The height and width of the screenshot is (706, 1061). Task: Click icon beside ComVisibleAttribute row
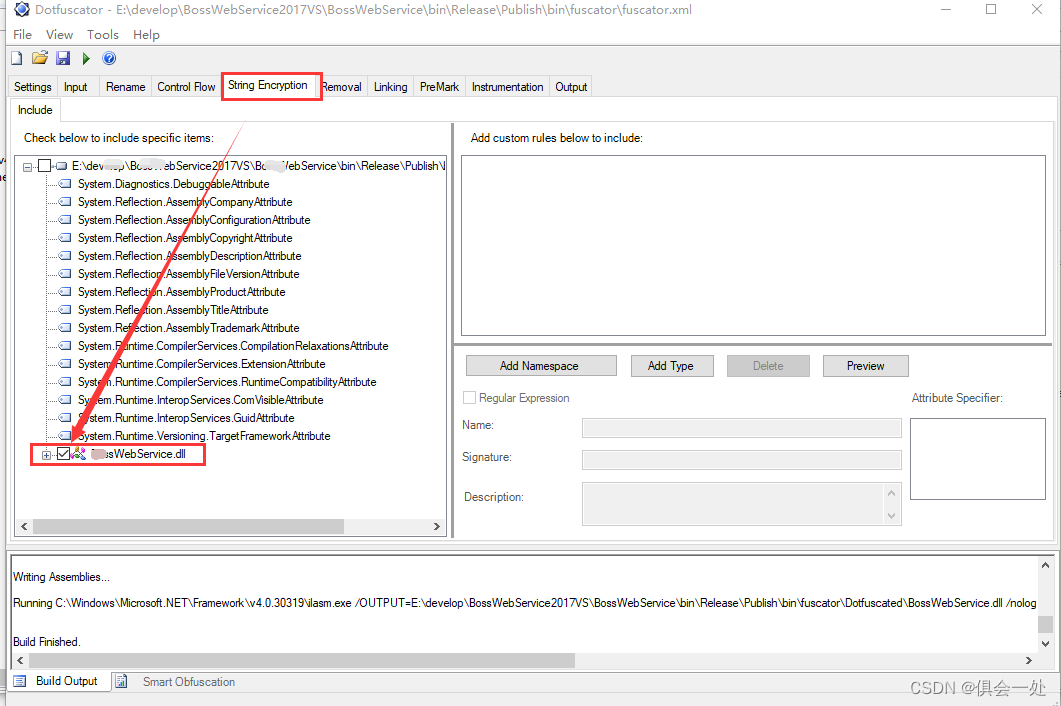click(65, 400)
